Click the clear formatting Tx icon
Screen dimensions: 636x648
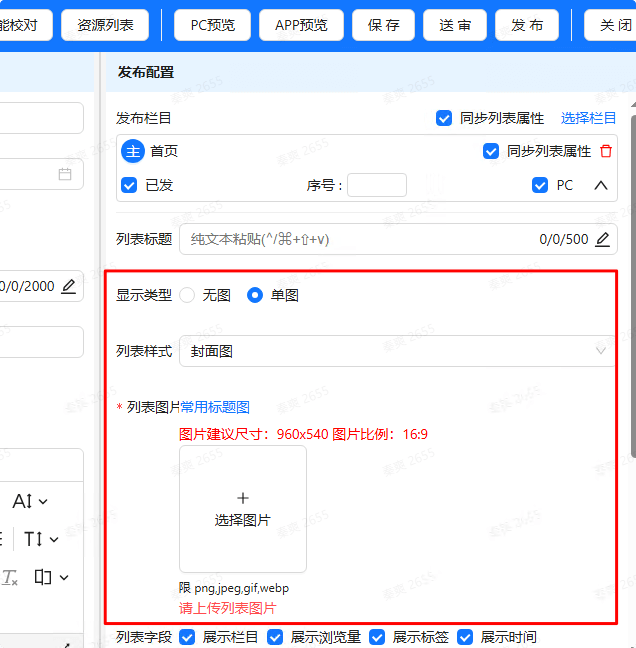[11, 577]
